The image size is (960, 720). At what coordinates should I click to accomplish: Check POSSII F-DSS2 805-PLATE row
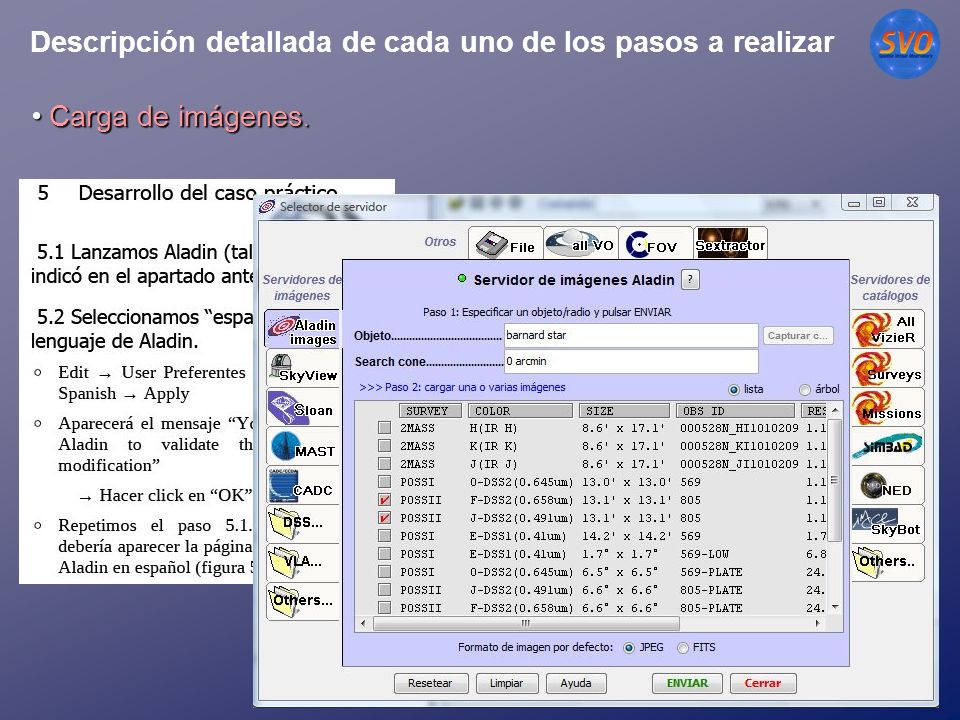pyautogui.click(x=384, y=608)
